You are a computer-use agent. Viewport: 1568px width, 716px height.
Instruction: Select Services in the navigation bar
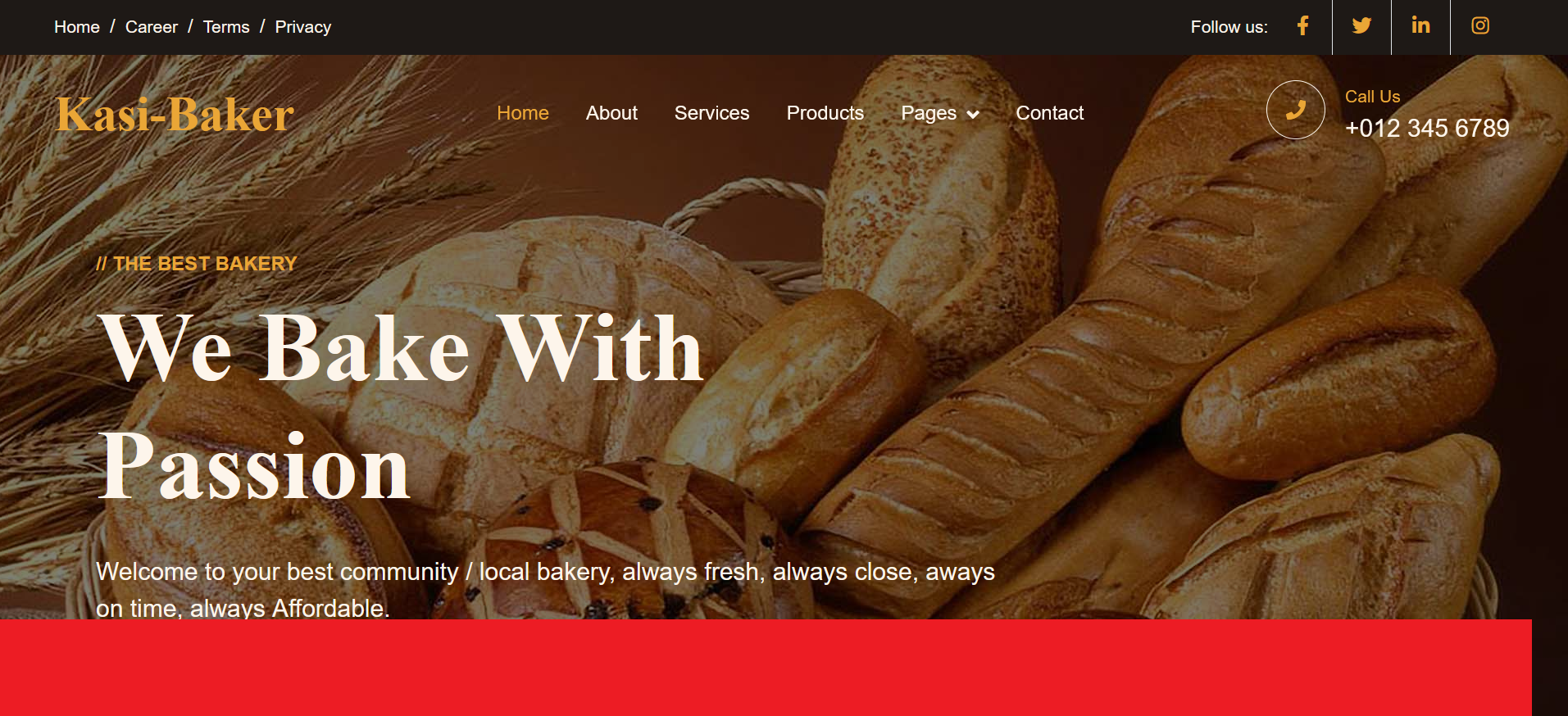tap(711, 113)
